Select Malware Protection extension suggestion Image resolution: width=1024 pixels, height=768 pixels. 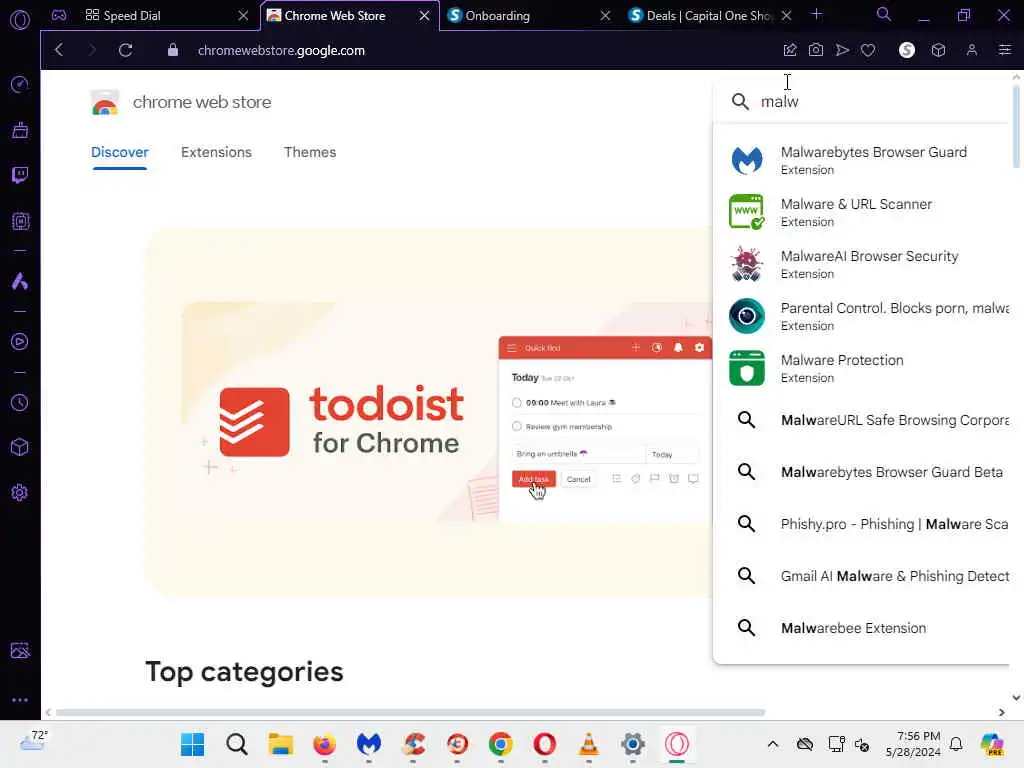click(x=863, y=368)
